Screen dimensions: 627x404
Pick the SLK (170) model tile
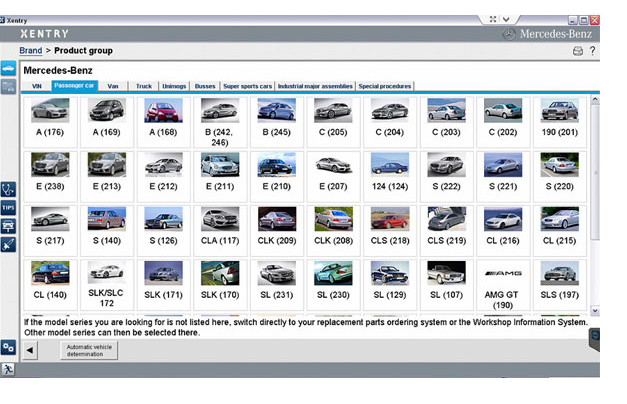(220, 285)
